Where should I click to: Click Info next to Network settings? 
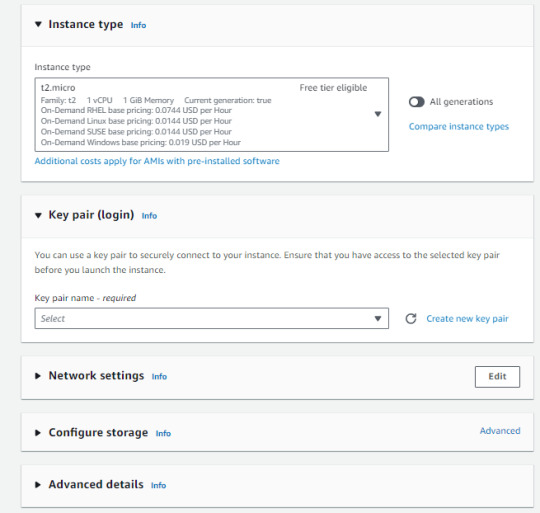pos(159,377)
